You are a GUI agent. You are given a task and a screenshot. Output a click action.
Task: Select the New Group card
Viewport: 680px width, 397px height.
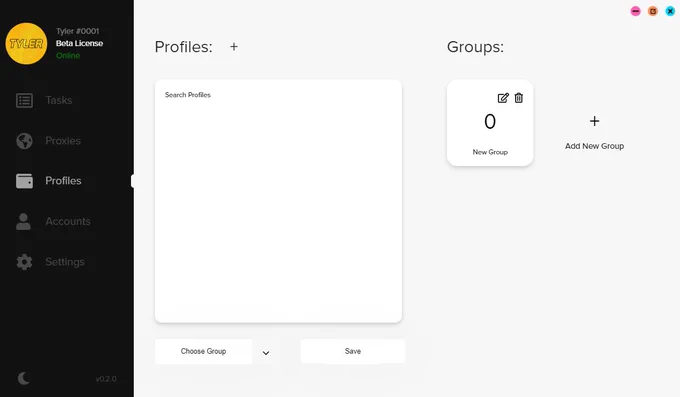click(x=490, y=123)
